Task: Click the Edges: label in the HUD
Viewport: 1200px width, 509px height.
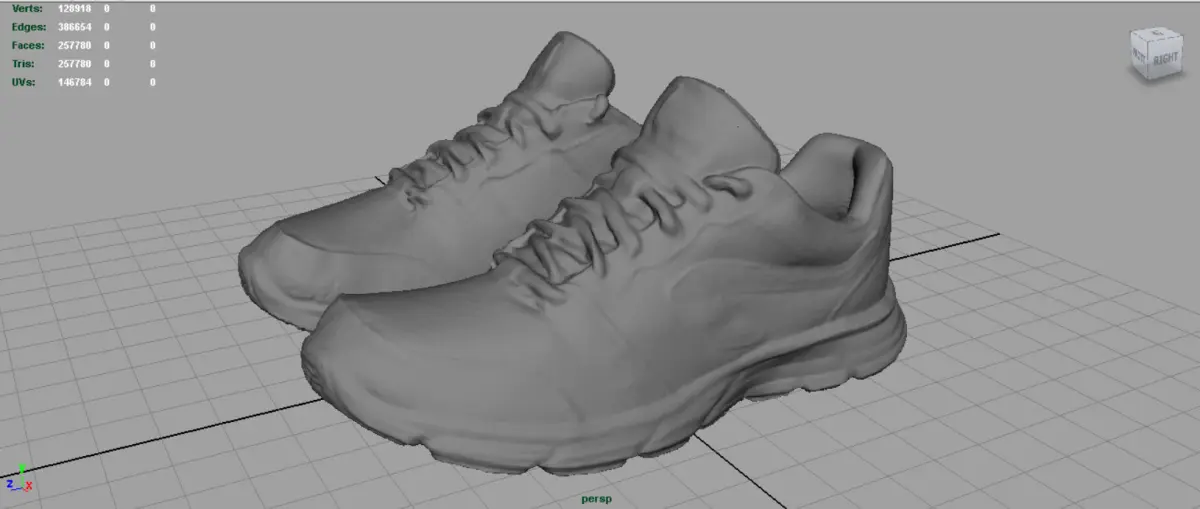Action: point(27,27)
